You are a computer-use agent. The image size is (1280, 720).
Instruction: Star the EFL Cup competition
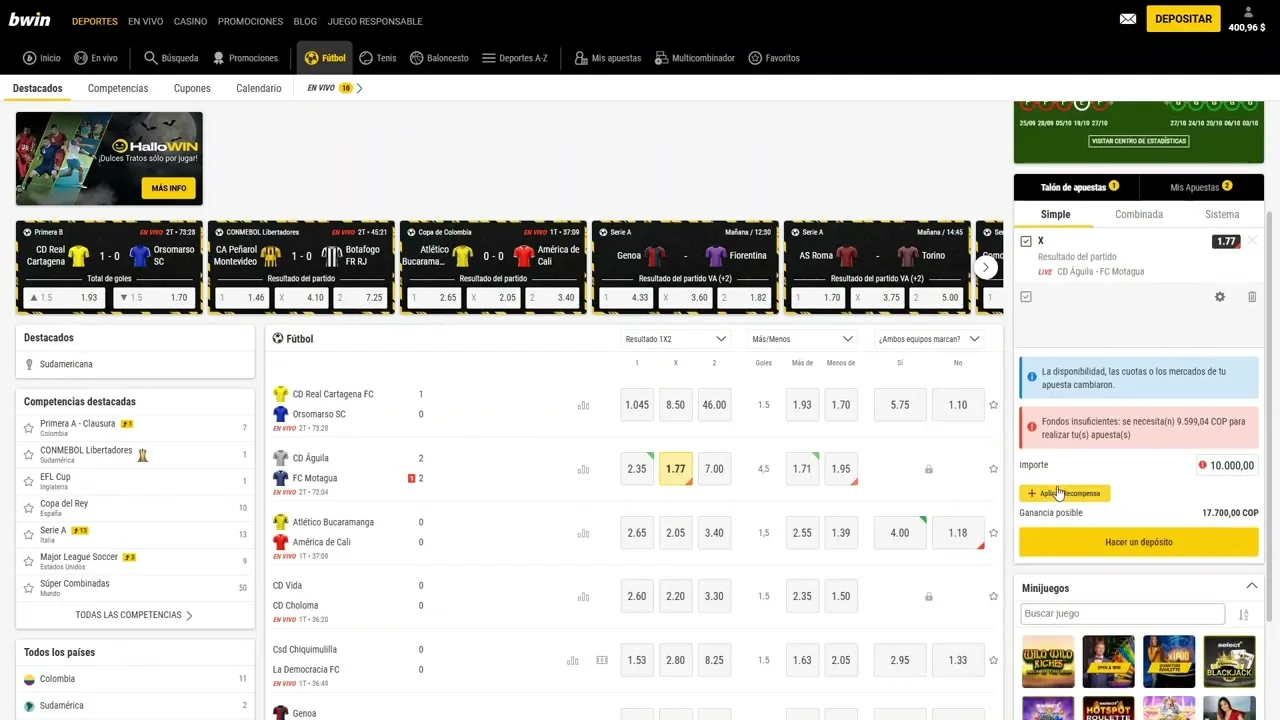pyautogui.click(x=29, y=481)
